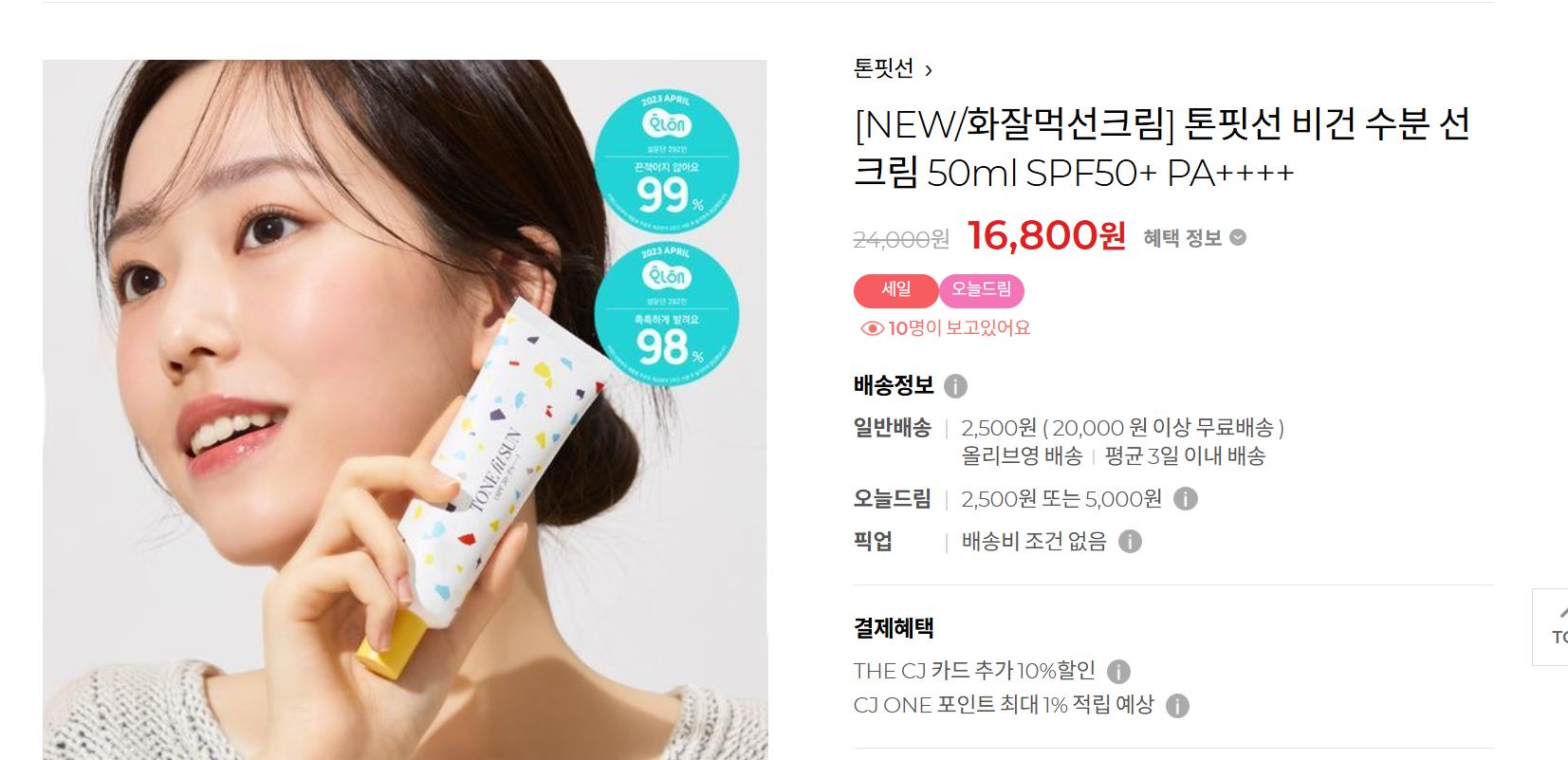
Task: Select the red 세일 tag
Action: click(x=895, y=290)
